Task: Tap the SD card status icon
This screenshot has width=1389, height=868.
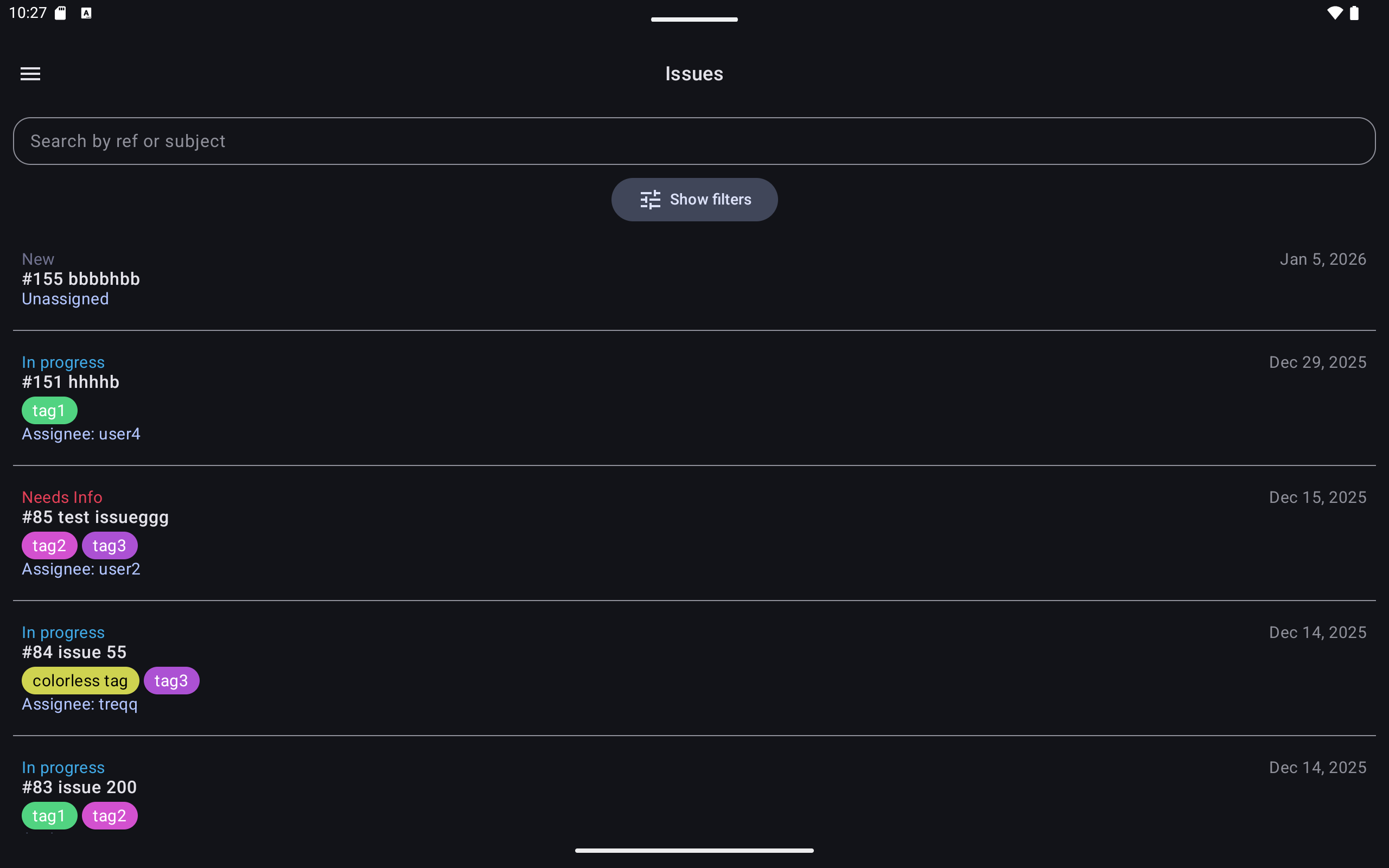Action: (x=60, y=13)
